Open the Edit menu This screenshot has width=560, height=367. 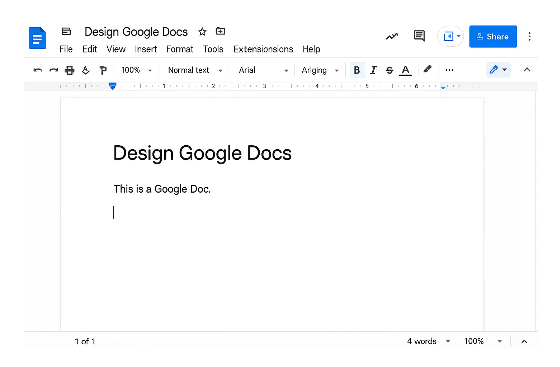90,49
